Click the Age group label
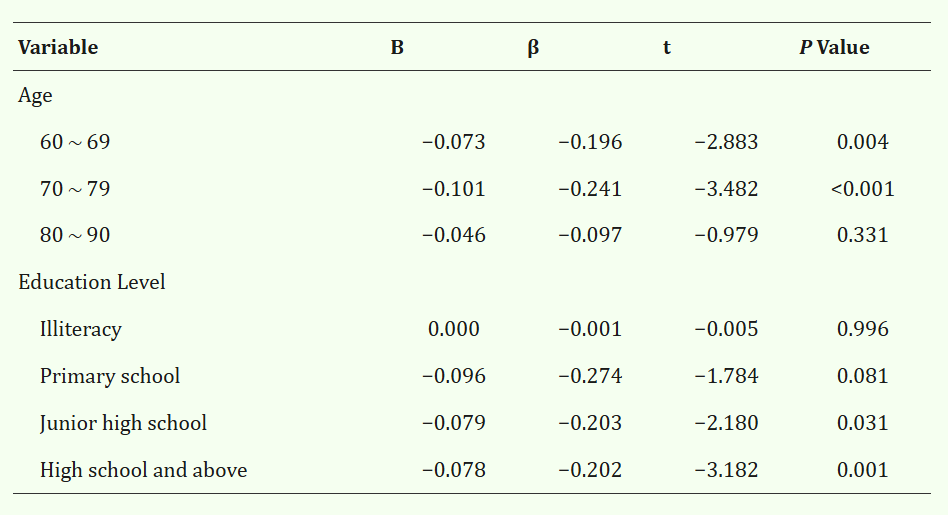 [35, 96]
